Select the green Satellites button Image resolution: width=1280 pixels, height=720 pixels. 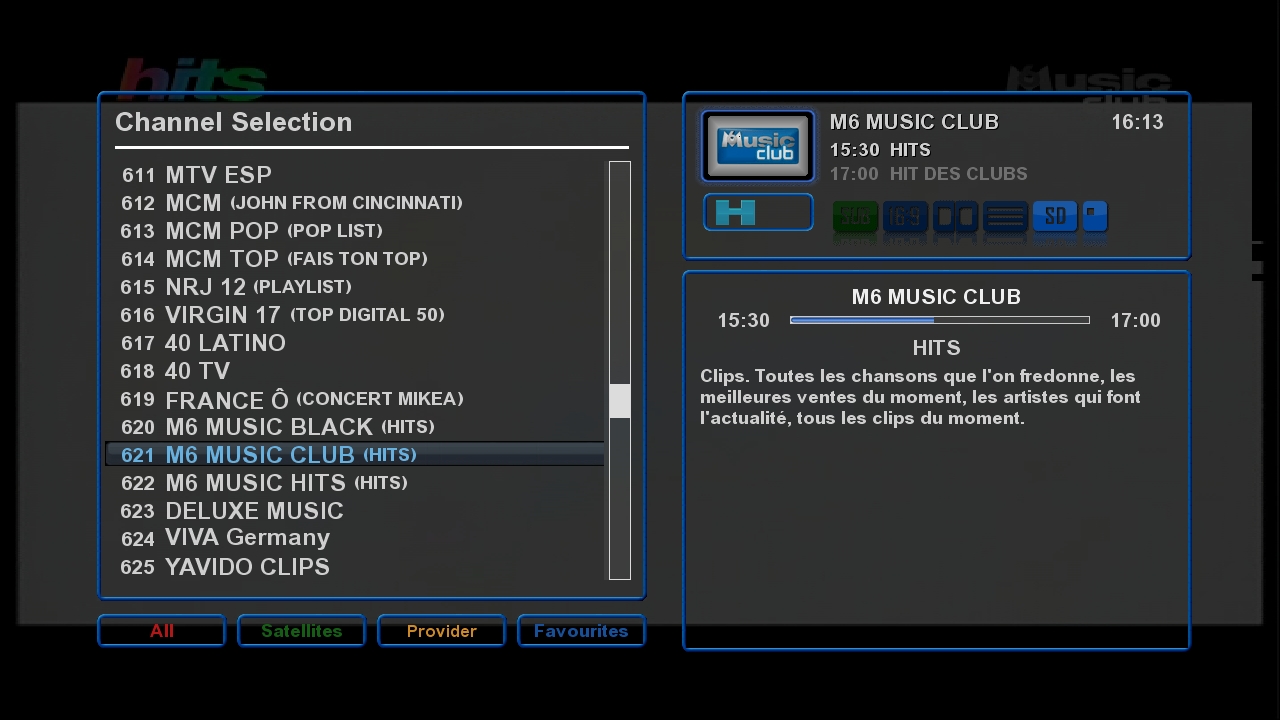coord(301,631)
